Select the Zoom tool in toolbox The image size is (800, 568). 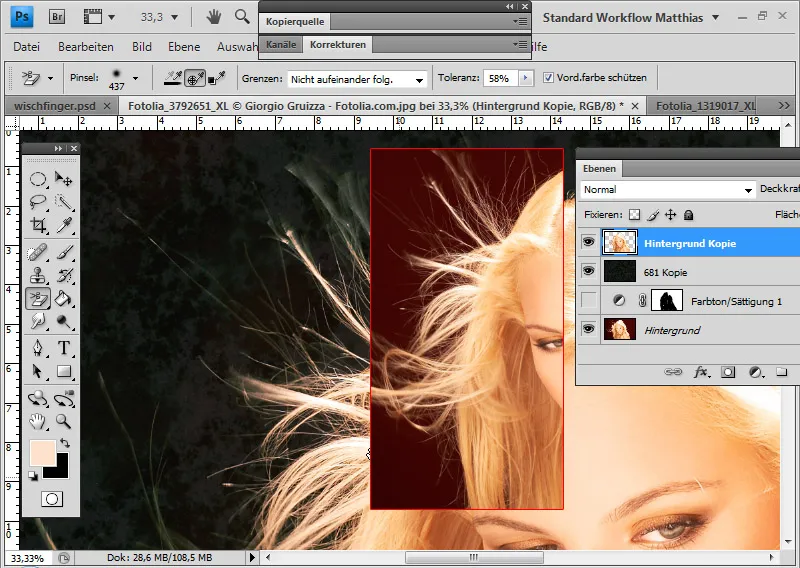[x=64, y=422]
